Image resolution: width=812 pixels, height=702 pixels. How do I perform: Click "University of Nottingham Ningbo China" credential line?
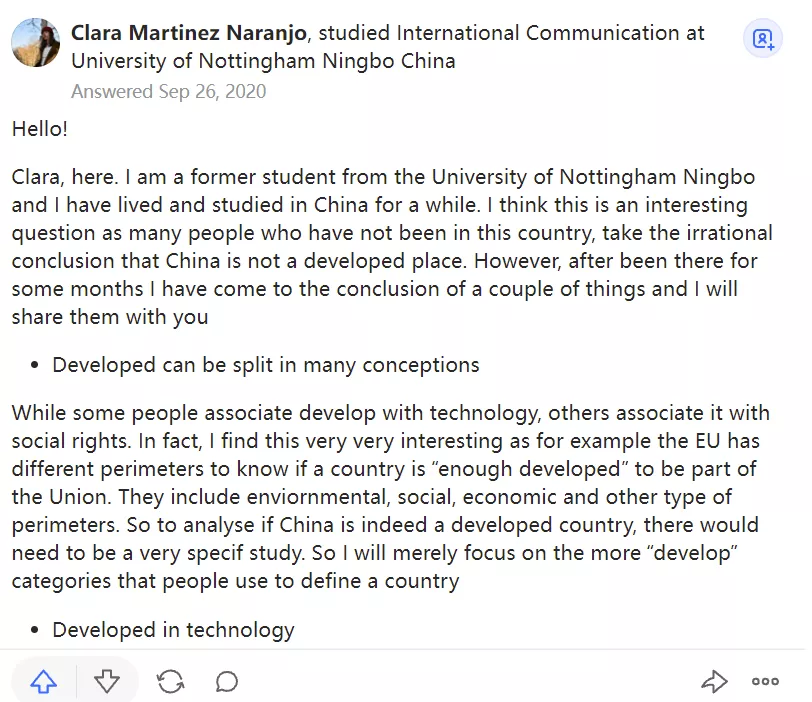click(263, 61)
